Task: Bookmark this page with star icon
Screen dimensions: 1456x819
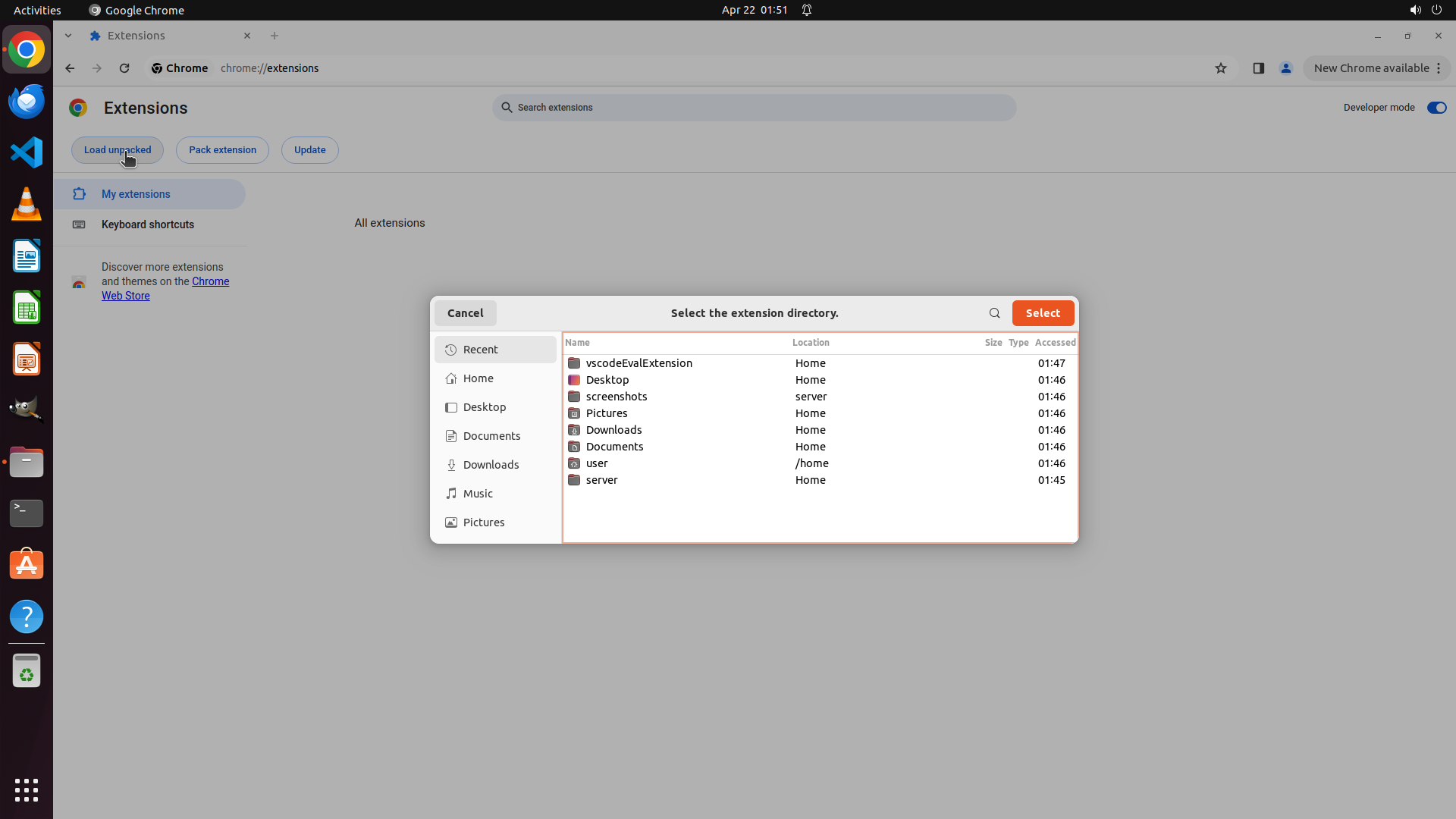Action: [x=1220, y=68]
